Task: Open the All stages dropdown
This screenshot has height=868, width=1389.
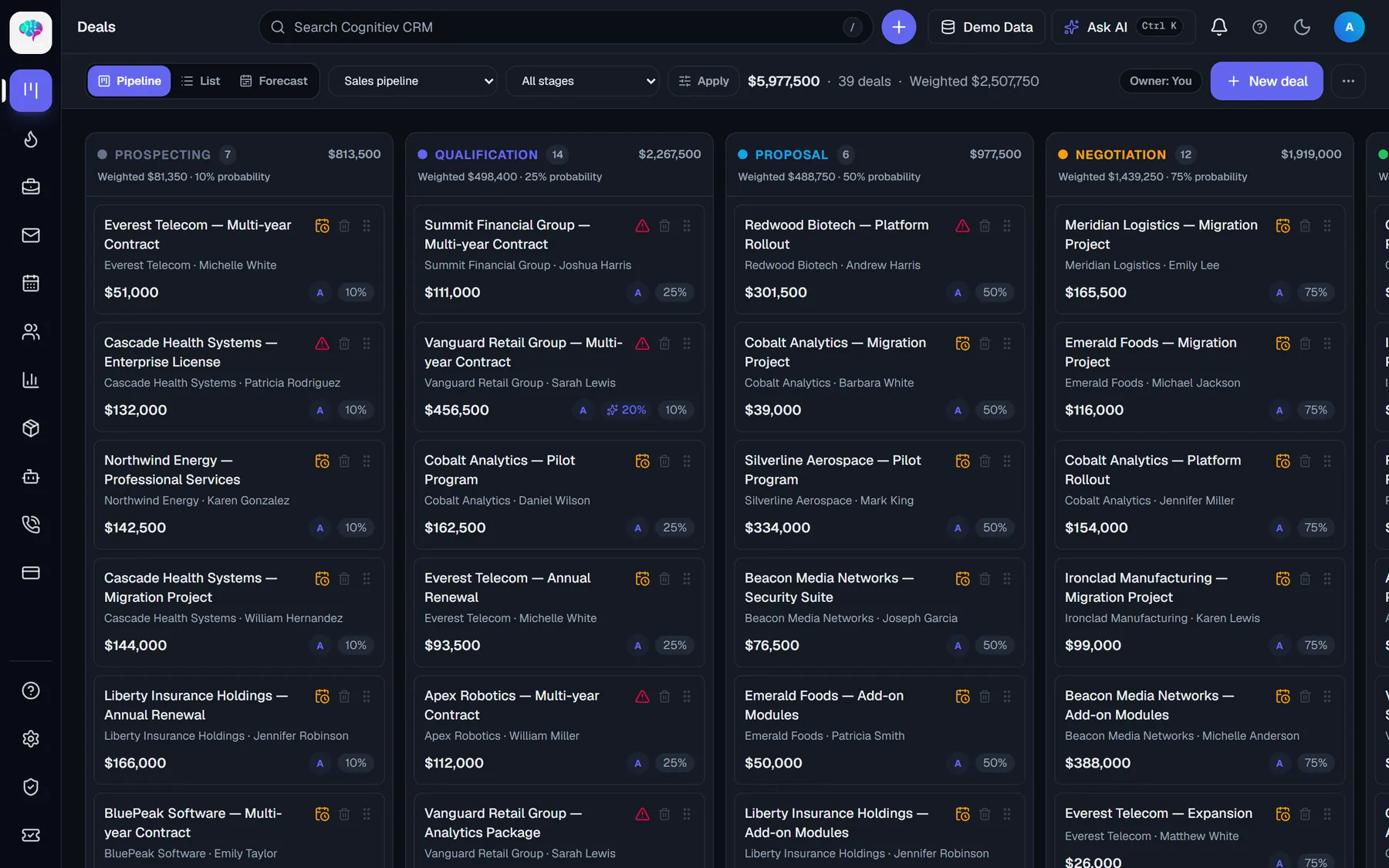Action: click(583, 81)
